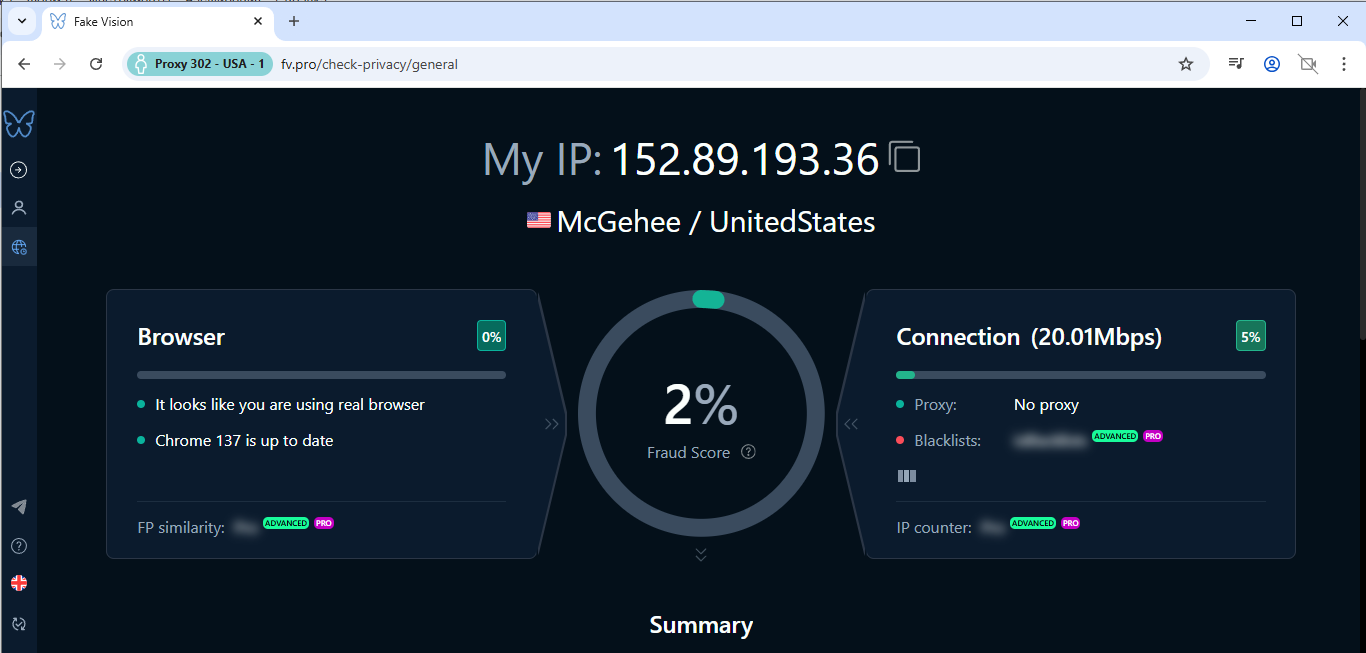
Task: Open the tab search dropdown arrow
Action: click(21, 21)
